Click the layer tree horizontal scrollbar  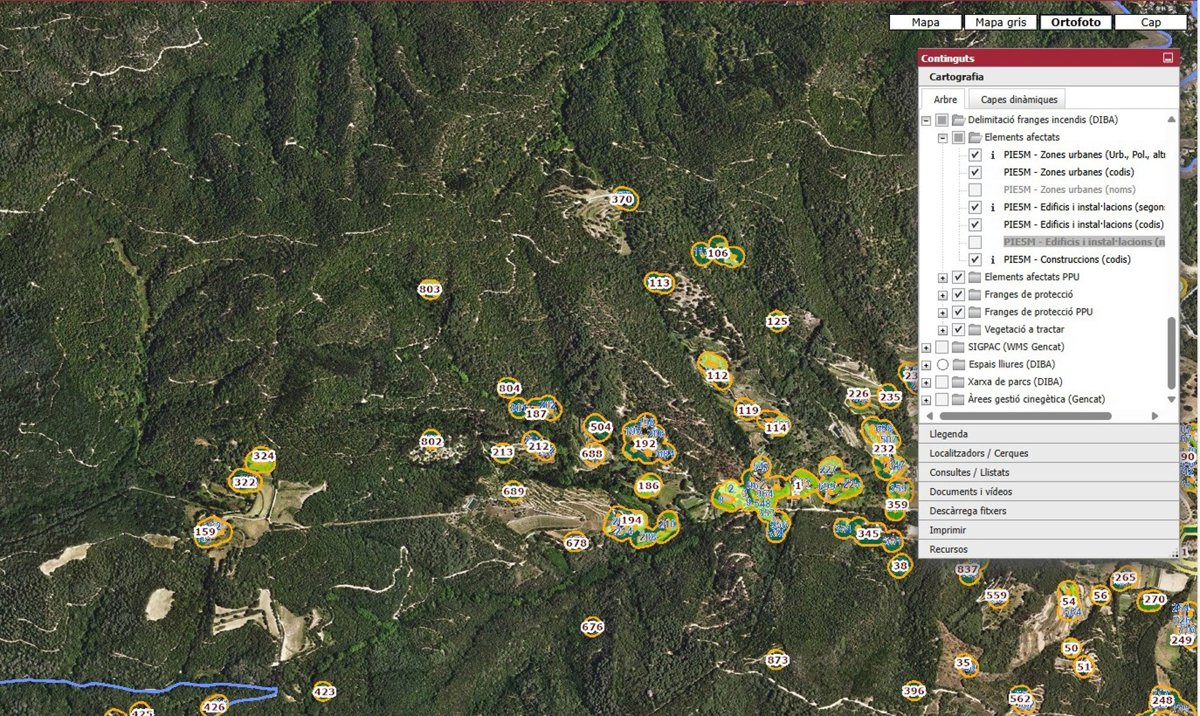[1029, 415]
